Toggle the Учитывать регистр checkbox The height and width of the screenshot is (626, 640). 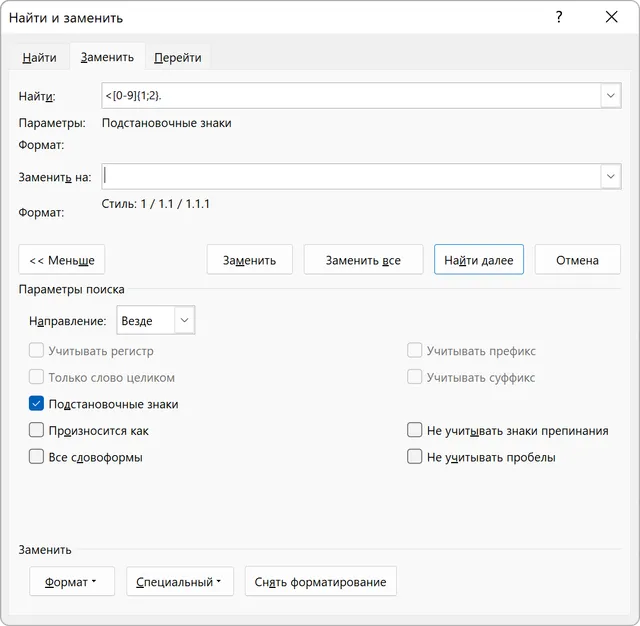(x=36, y=351)
